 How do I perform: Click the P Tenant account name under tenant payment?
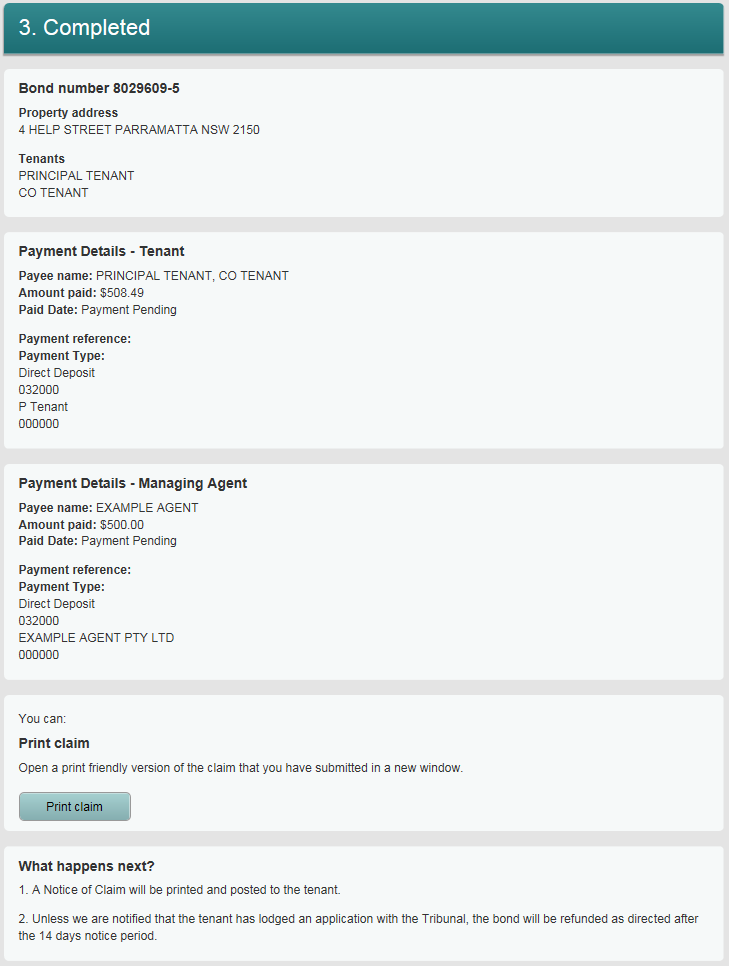coord(43,406)
